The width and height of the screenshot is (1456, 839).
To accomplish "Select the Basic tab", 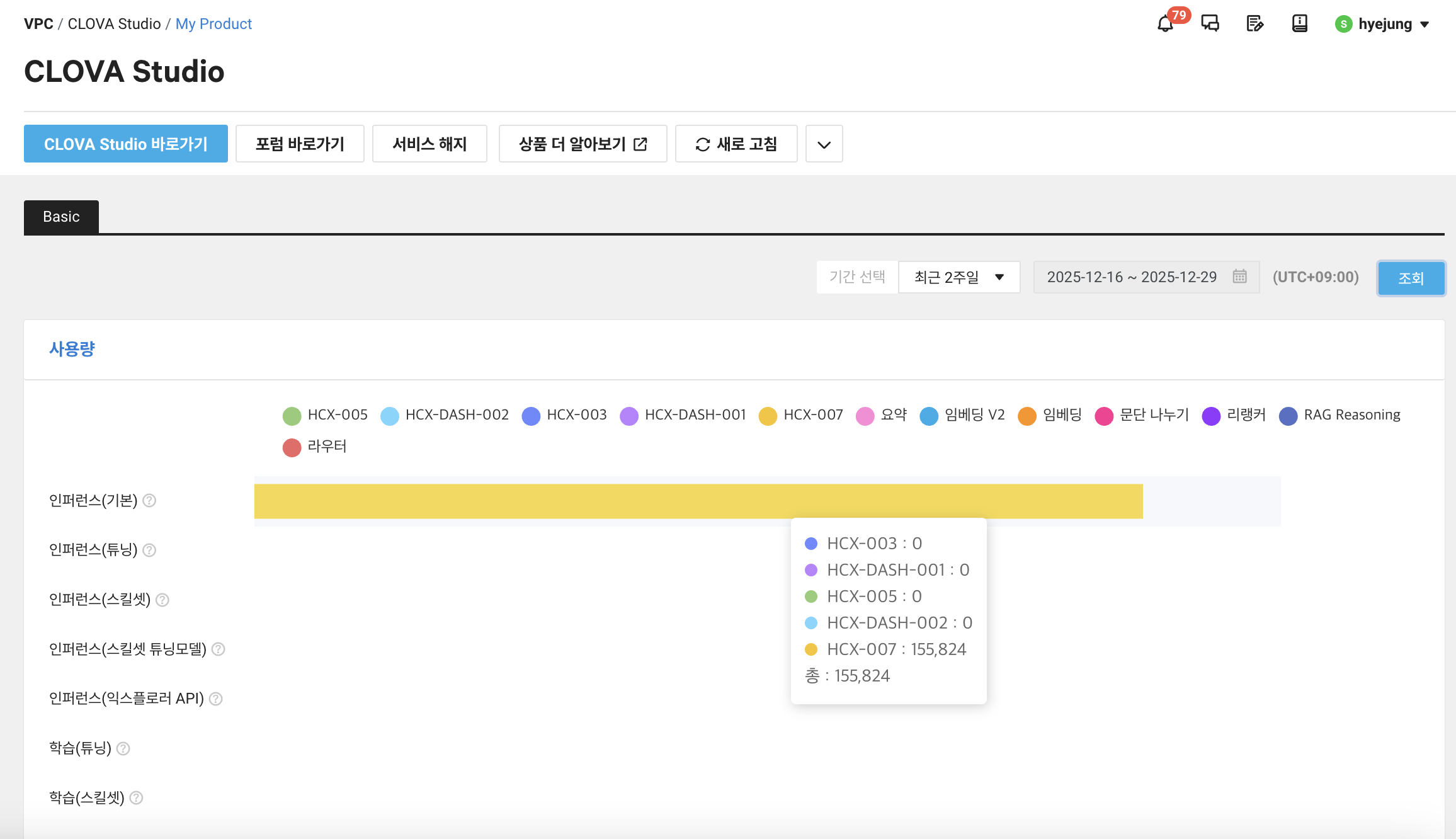I will click(x=61, y=217).
